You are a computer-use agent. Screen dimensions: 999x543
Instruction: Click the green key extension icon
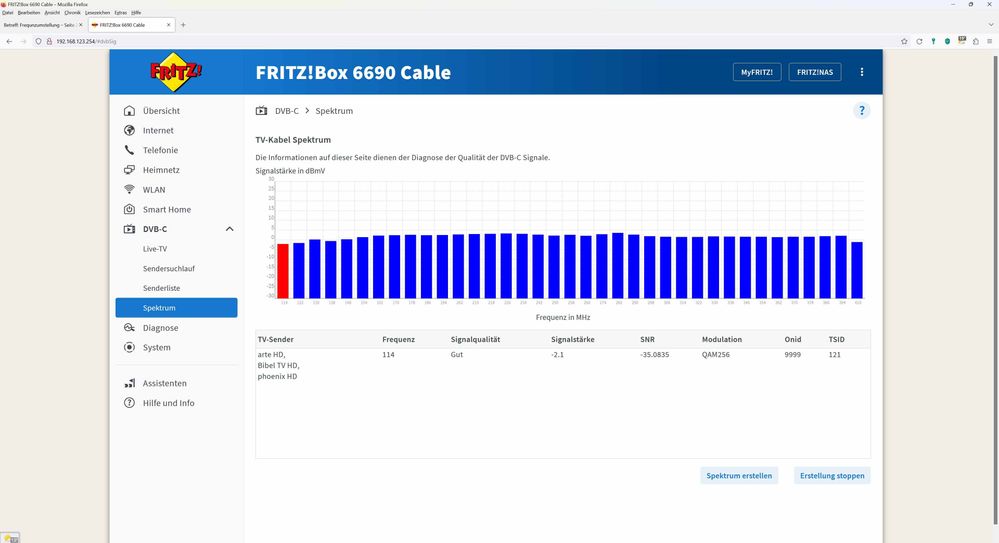click(x=933, y=41)
